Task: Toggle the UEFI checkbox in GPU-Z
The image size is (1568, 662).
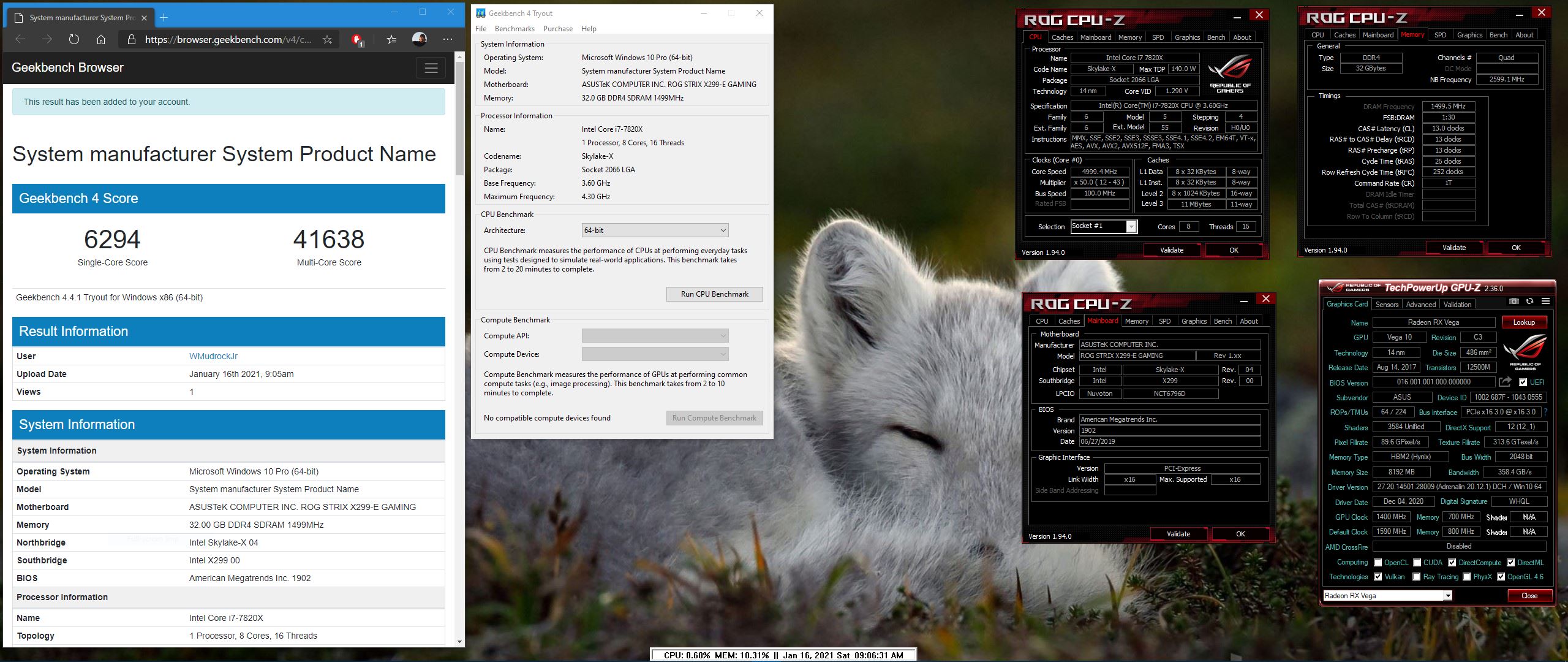Action: coord(1523,382)
